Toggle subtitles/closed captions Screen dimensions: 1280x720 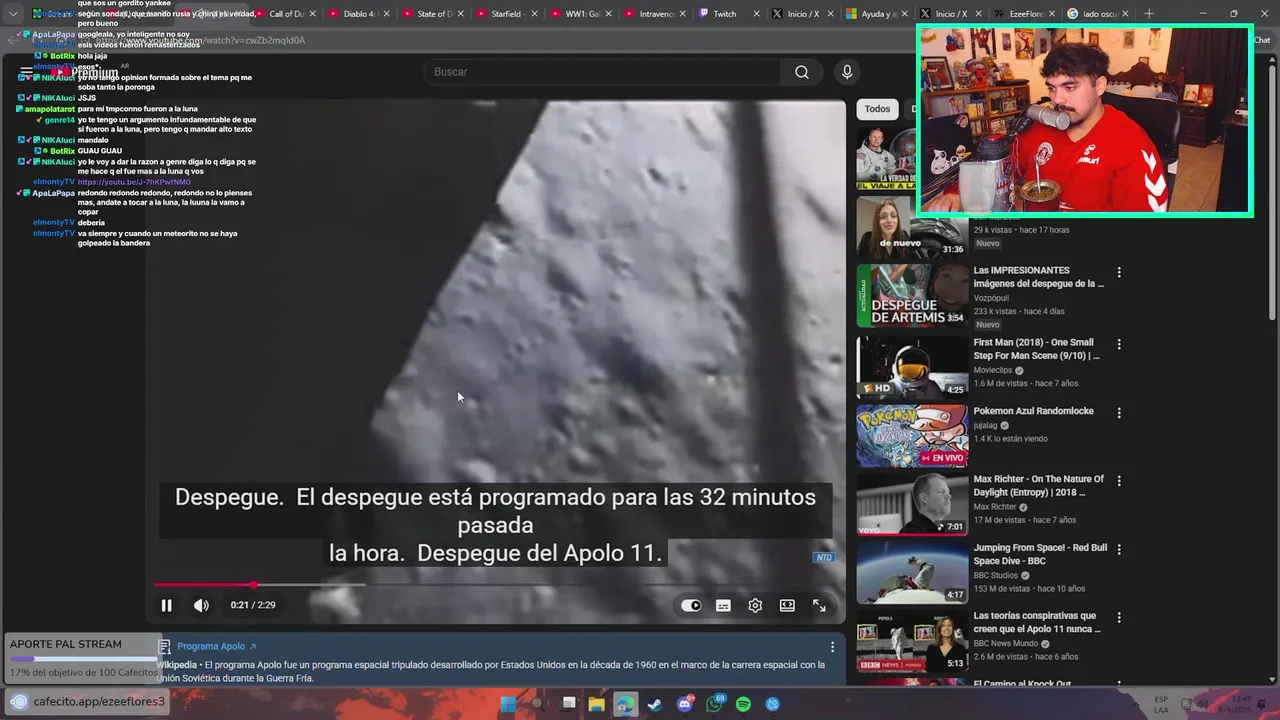[723, 605]
